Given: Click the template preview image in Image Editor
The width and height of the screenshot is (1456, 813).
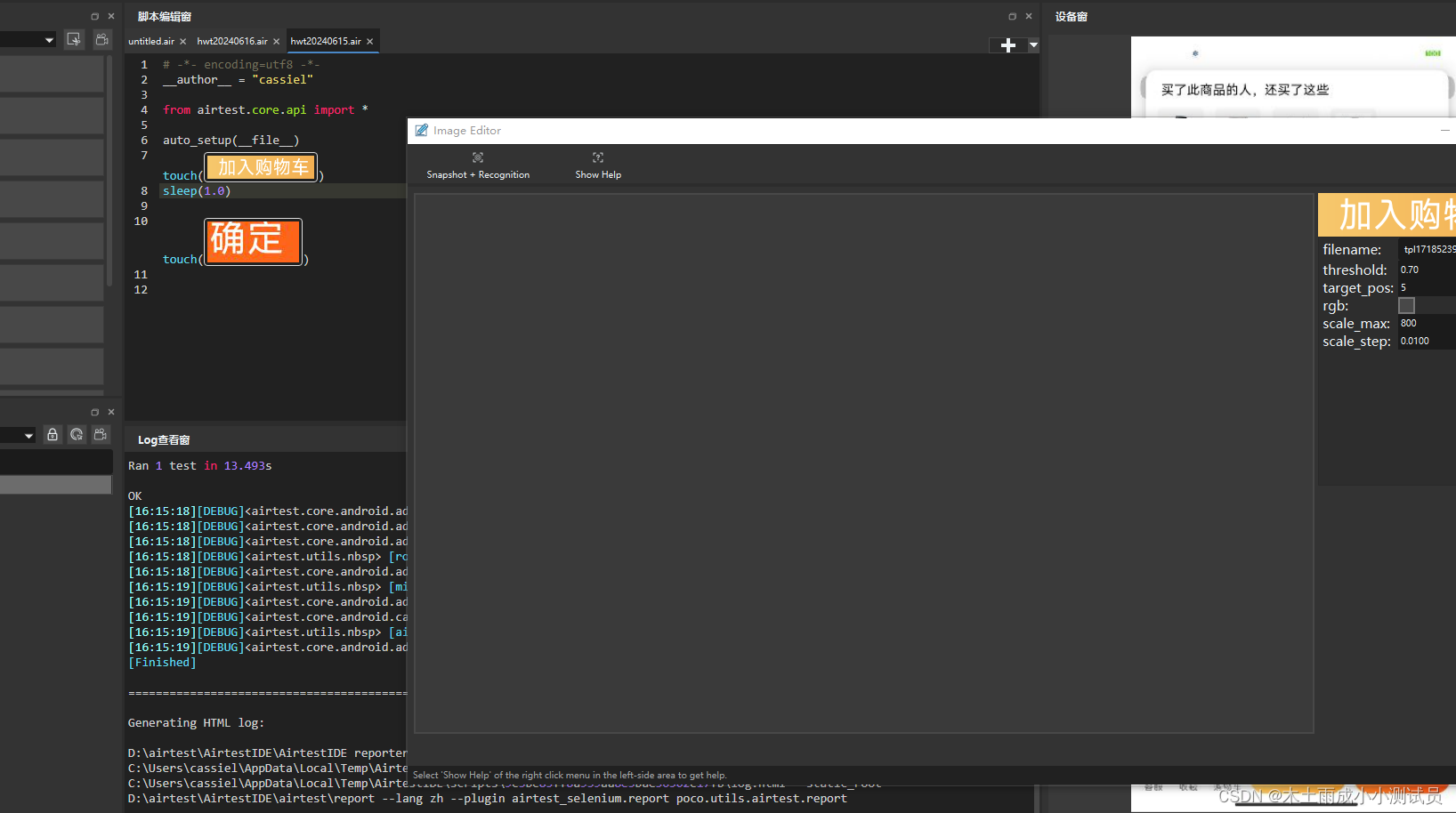Looking at the screenshot, I should pos(1387,214).
